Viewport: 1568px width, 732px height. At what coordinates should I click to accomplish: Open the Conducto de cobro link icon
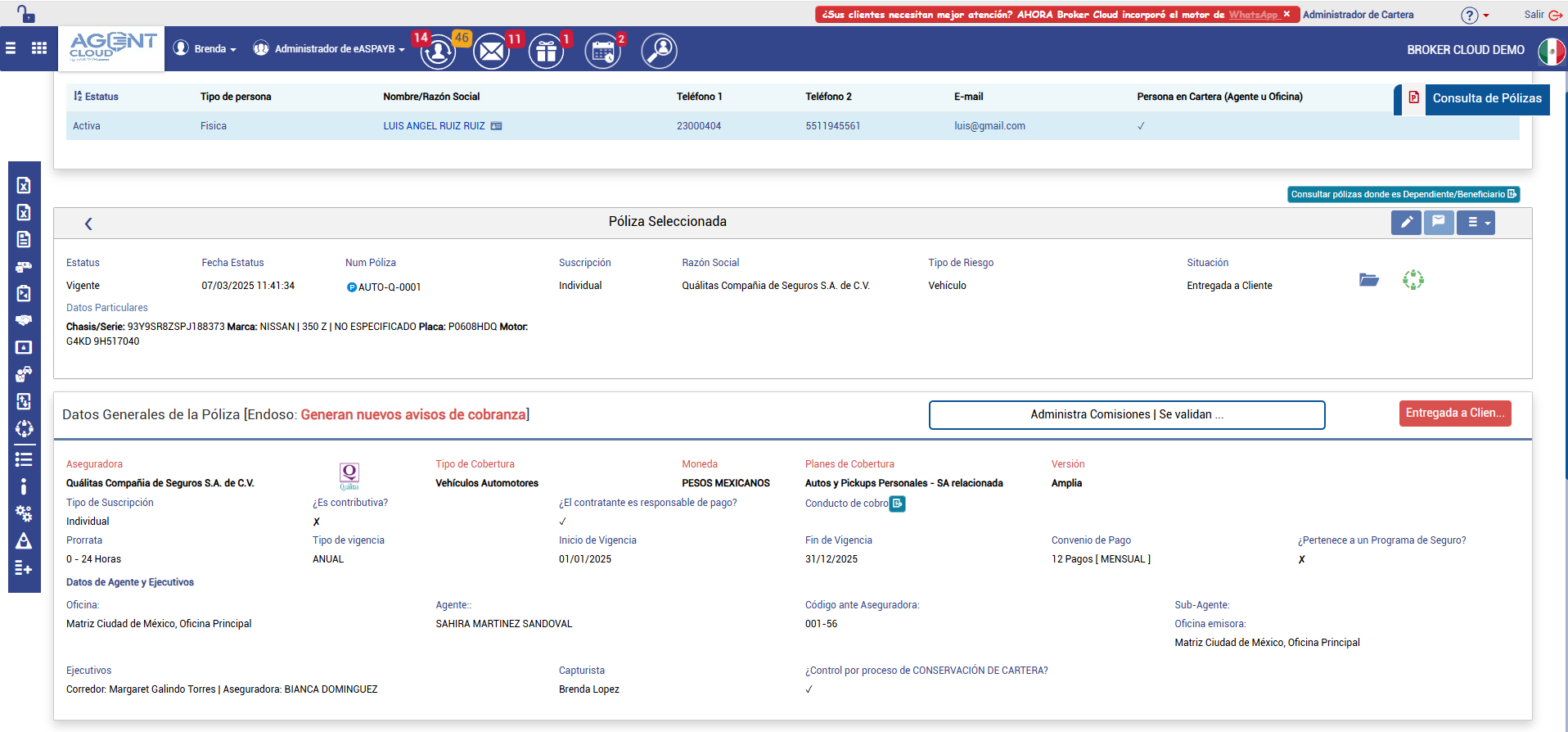(x=898, y=504)
